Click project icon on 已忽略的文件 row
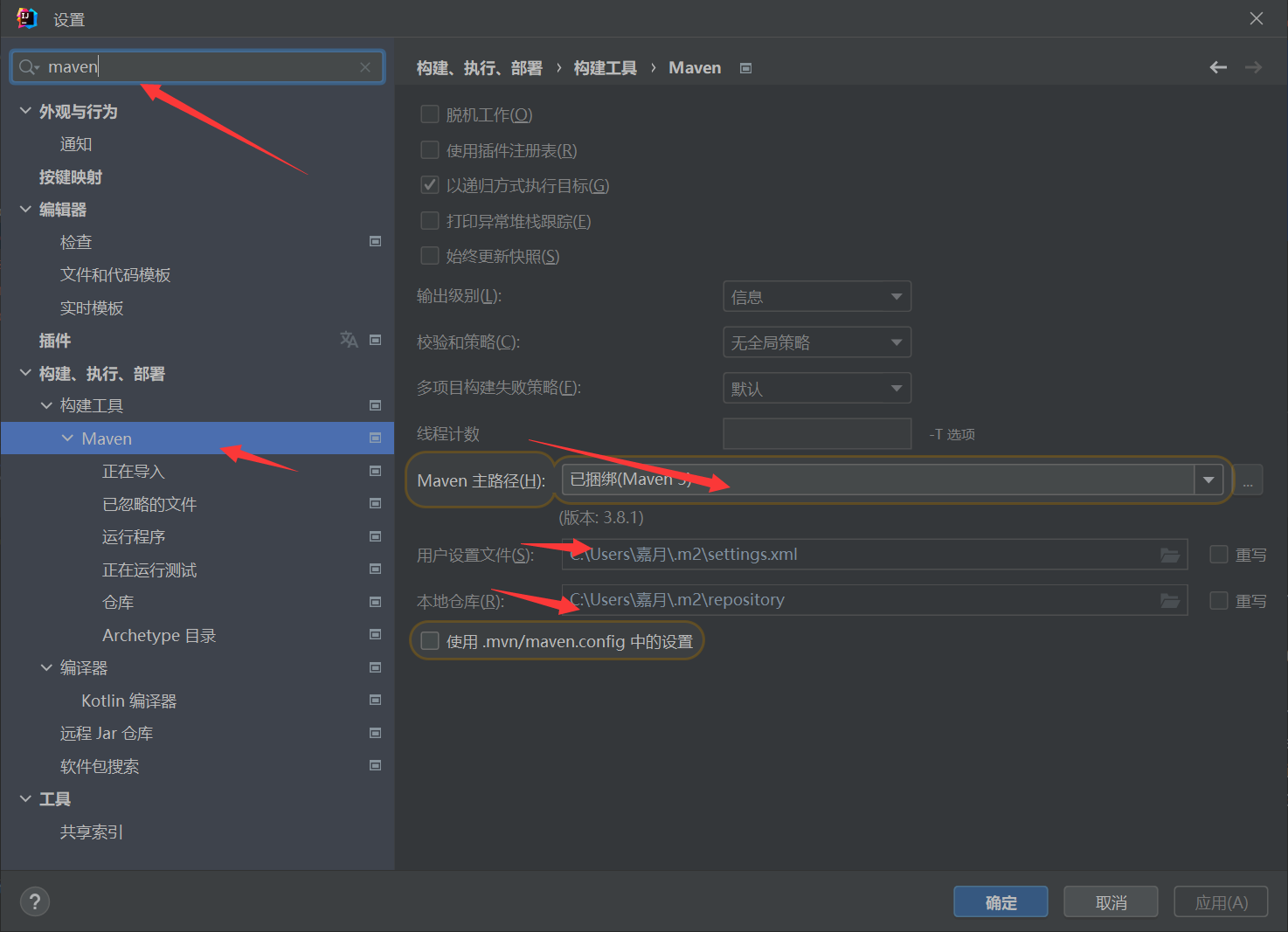Image resolution: width=1288 pixels, height=932 pixels. 375,503
